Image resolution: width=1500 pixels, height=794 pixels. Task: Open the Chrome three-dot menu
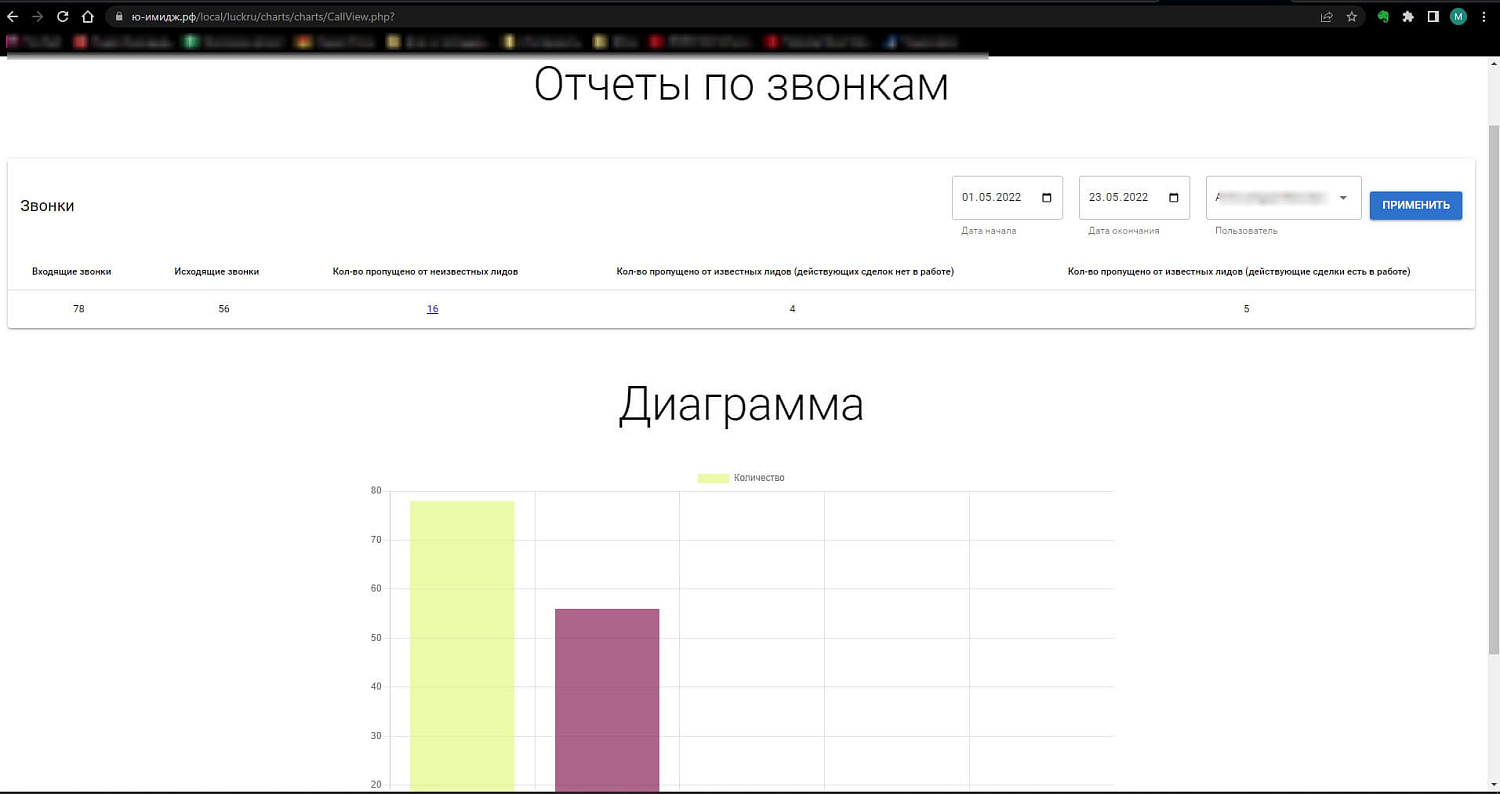(1485, 17)
